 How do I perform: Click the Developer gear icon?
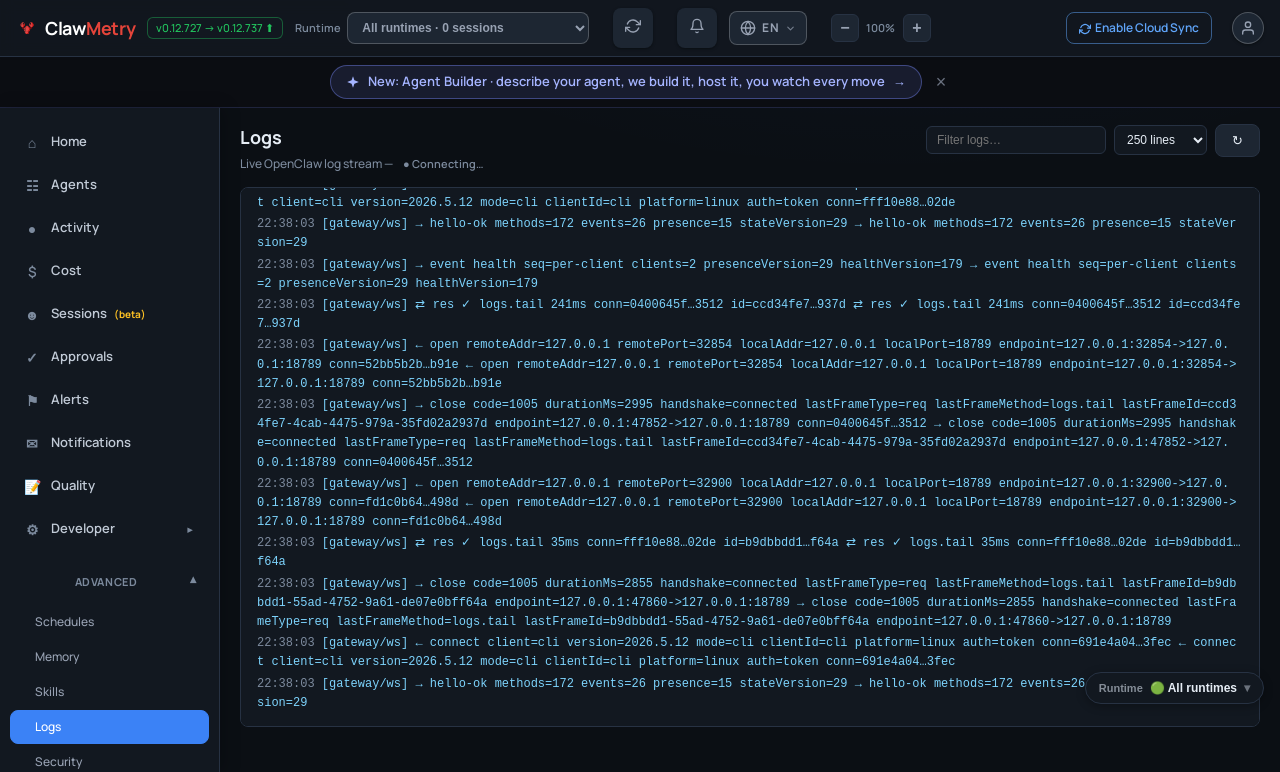coord(32,530)
